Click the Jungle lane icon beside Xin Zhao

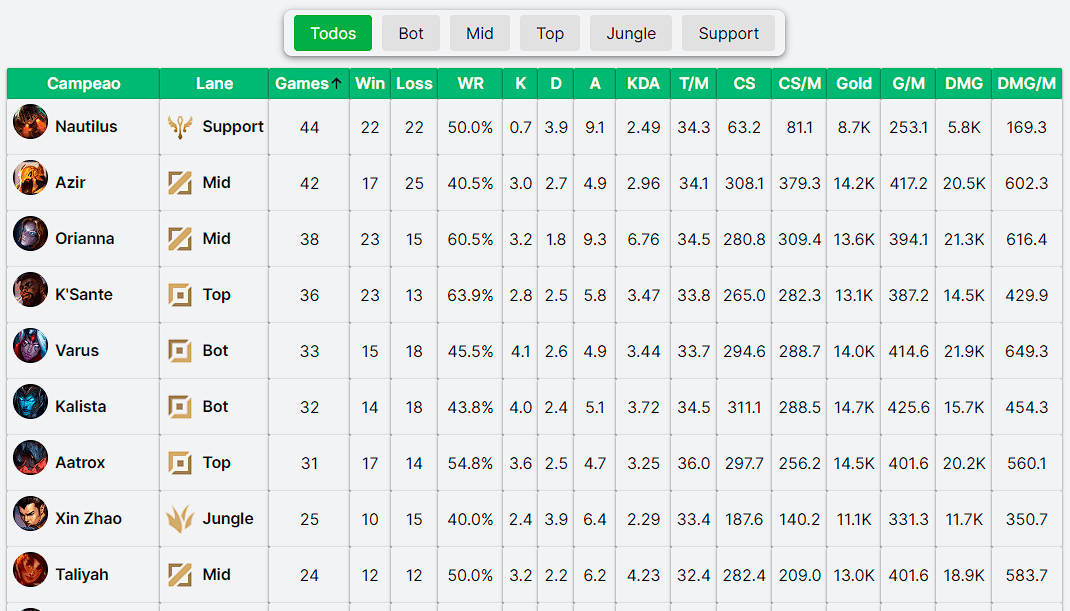(180, 518)
